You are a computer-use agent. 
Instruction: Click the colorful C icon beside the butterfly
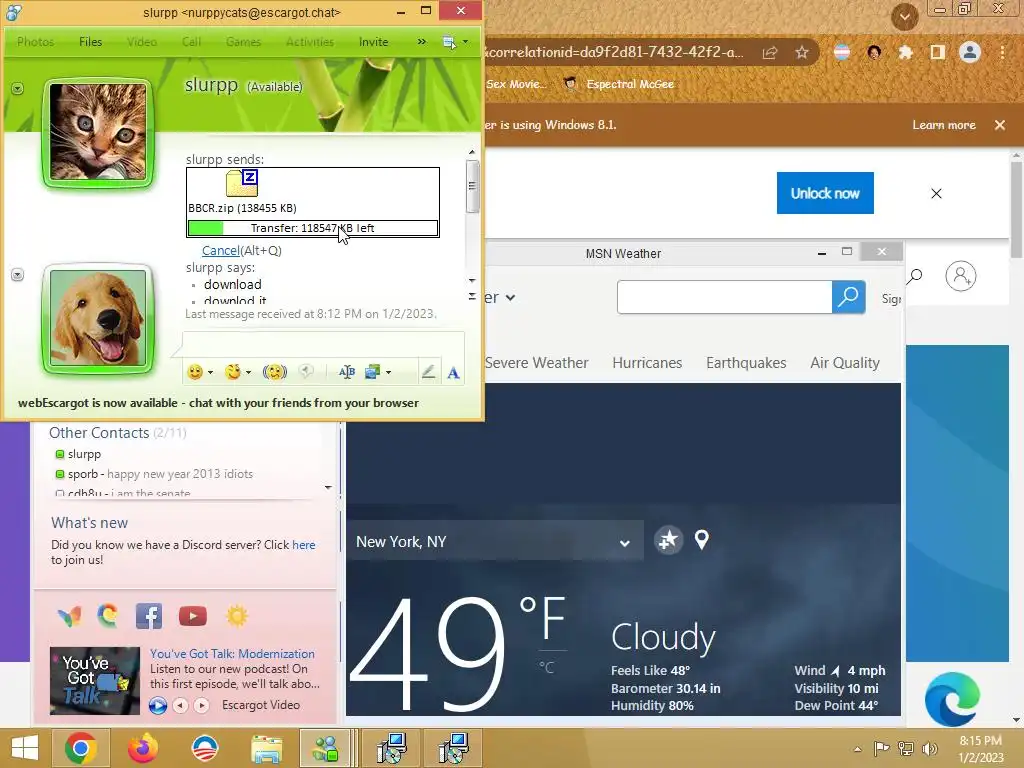tap(108, 616)
